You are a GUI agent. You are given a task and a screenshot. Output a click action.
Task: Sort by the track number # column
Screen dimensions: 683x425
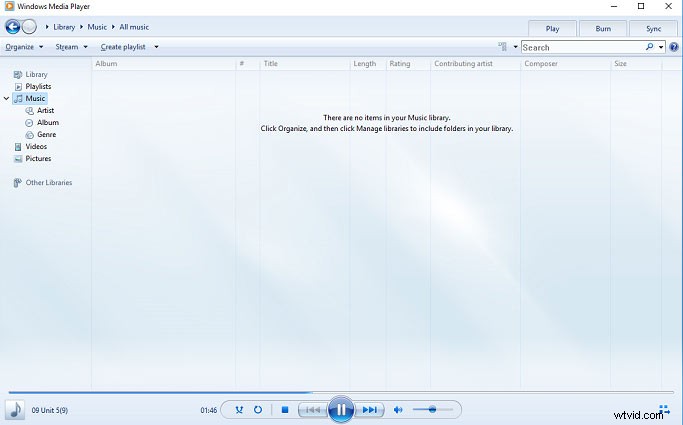tap(247, 64)
